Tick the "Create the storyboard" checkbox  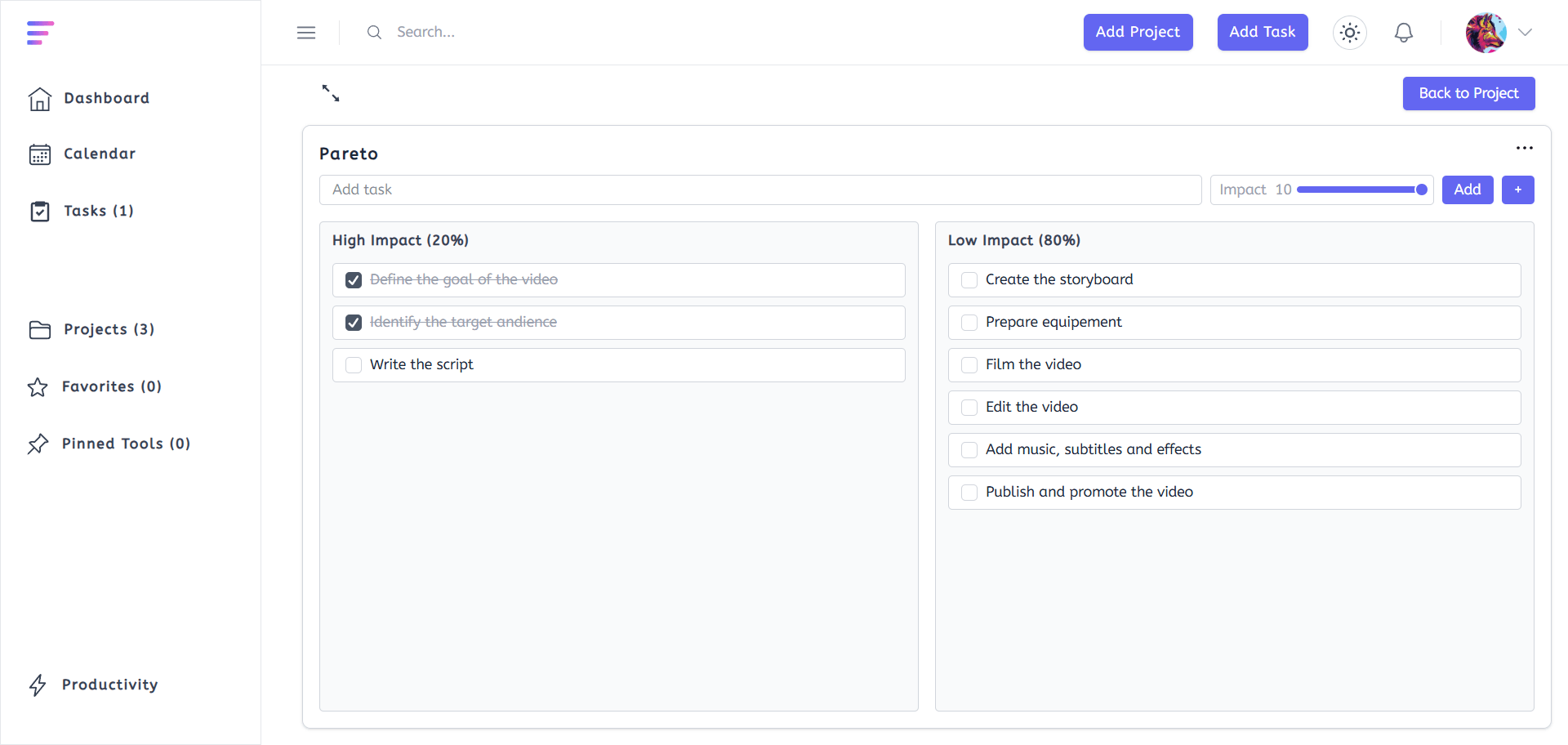click(969, 280)
